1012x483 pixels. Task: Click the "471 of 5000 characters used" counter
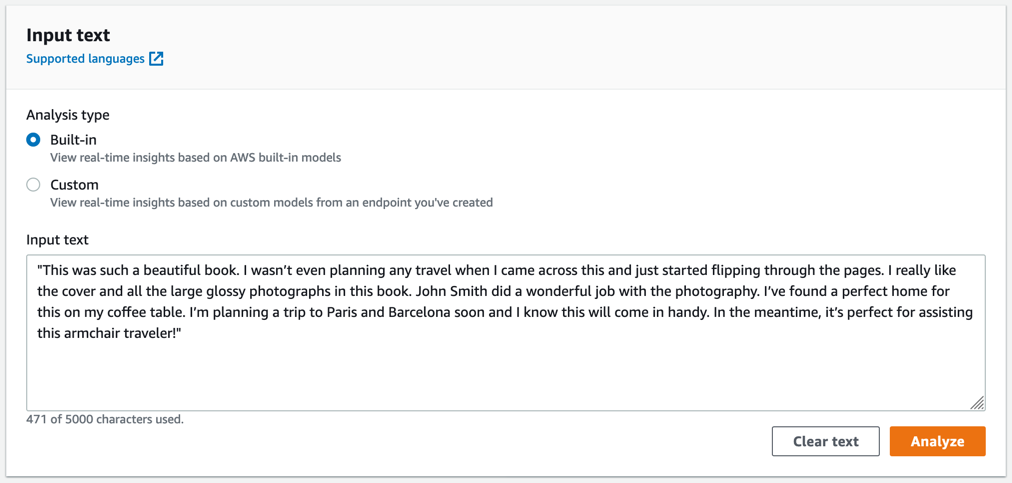point(105,420)
